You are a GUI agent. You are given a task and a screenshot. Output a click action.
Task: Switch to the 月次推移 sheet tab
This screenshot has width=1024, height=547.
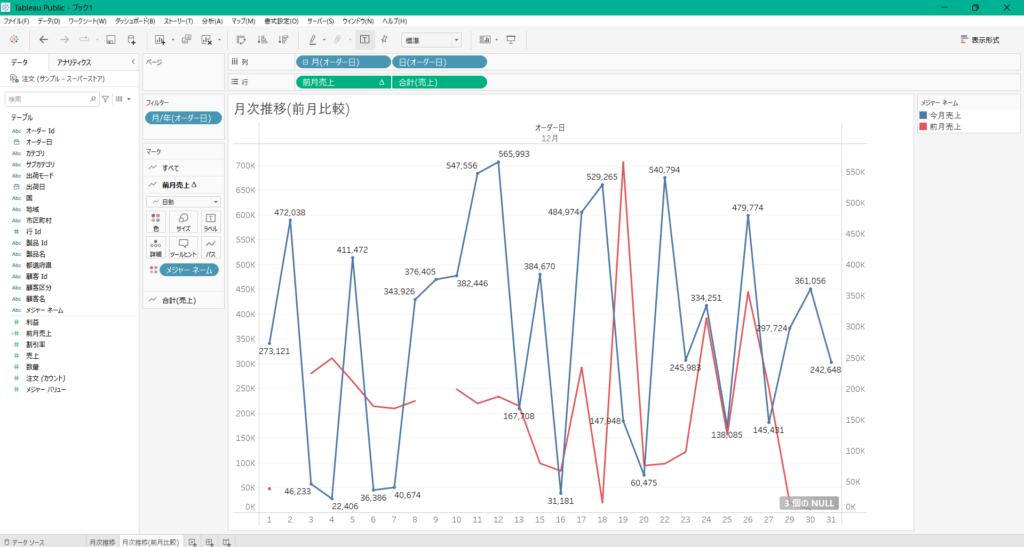pos(102,542)
